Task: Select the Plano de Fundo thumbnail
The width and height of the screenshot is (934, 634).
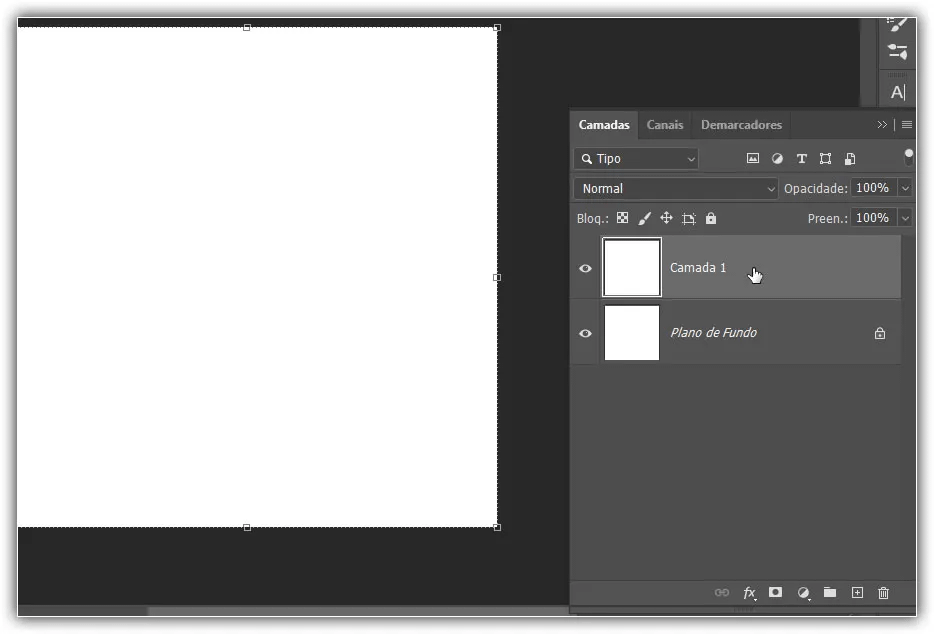Action: click(631, 332)
